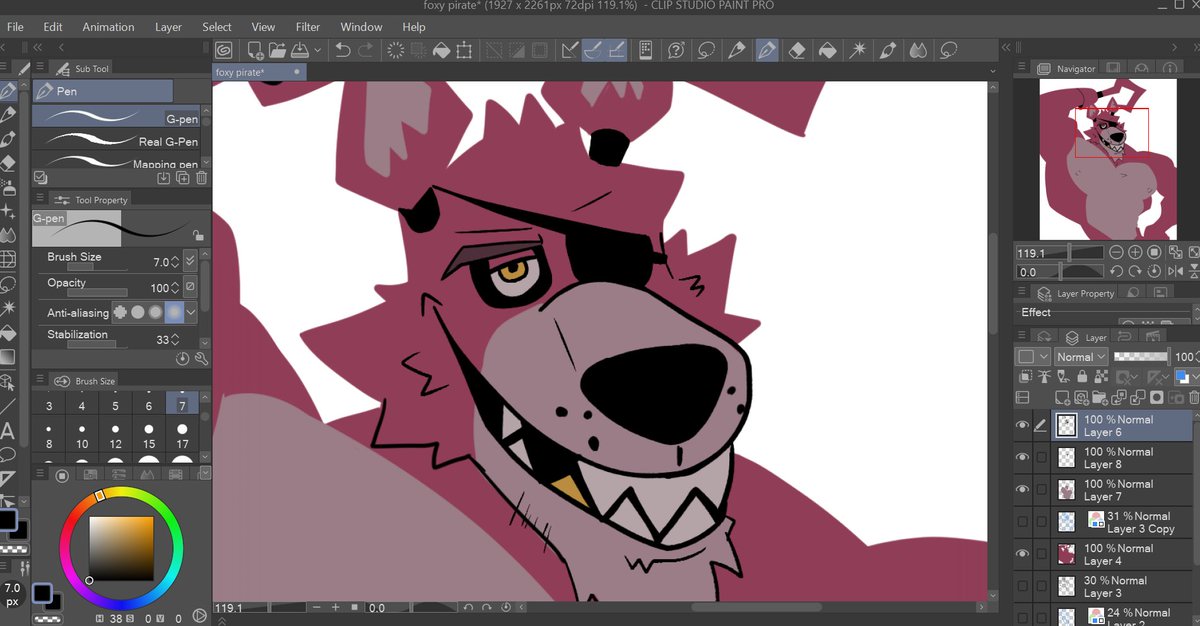The image size is (1200, 626).
Task: Open Clip Studio support question icon
Action: tap(677, 50)
